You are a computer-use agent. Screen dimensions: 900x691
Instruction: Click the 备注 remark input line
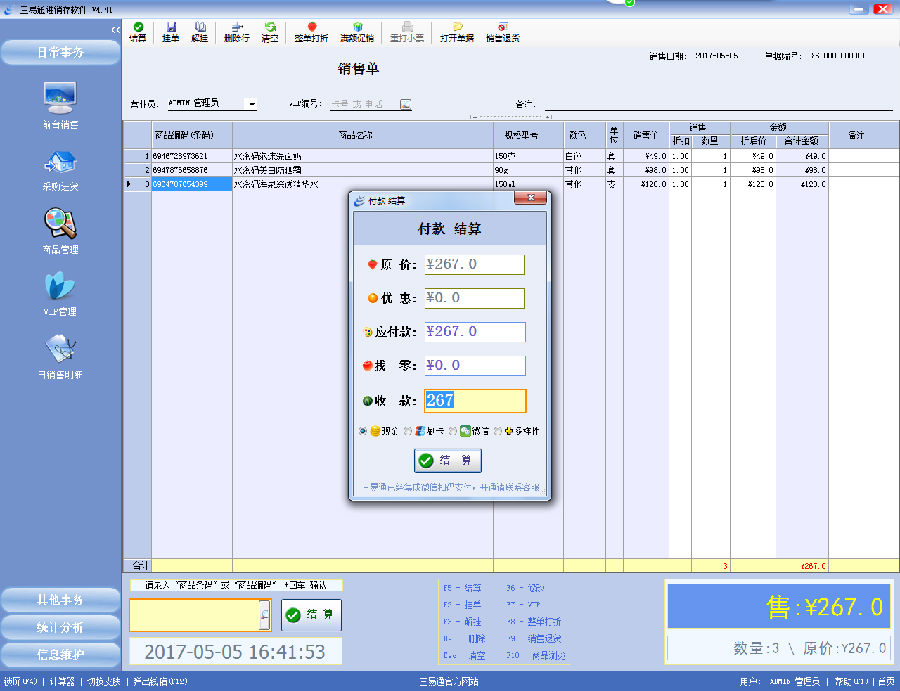point(719,104)
